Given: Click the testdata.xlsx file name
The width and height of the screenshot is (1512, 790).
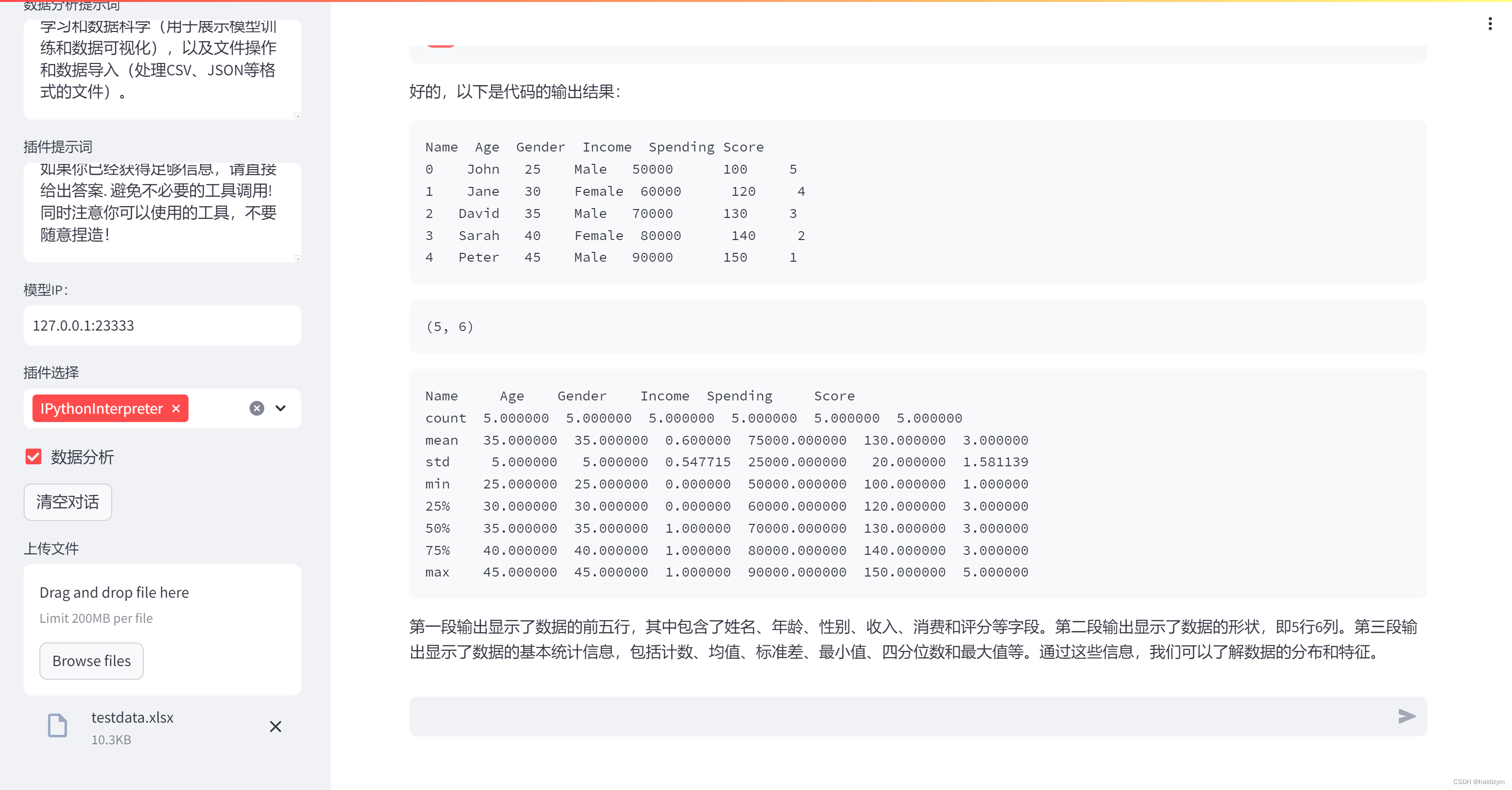Looking at the screenshot, I should coord(132,717).
